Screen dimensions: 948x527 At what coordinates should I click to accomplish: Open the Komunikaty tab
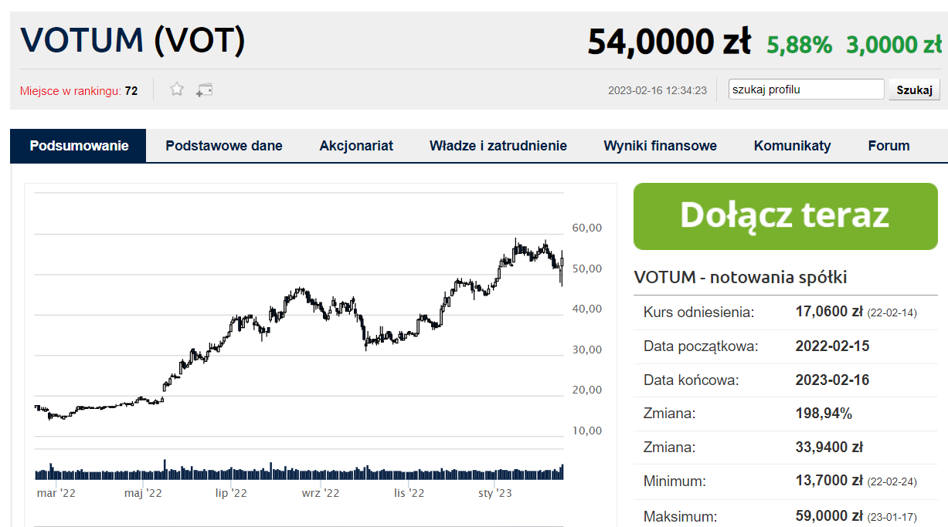[792, 146]
